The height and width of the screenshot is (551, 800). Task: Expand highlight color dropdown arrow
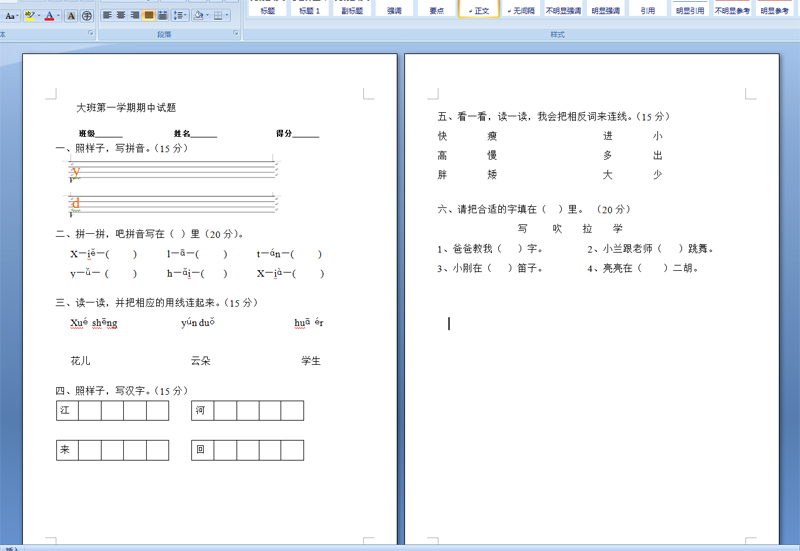[39, 16]
